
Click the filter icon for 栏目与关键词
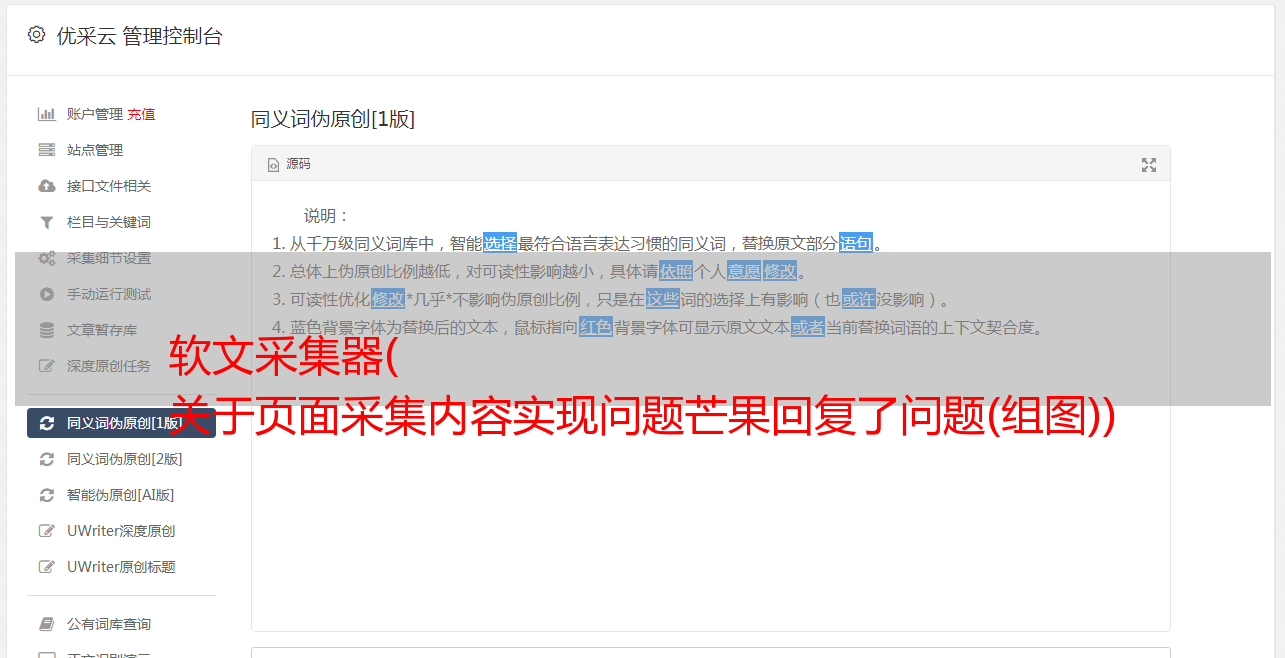pos(46,222)
